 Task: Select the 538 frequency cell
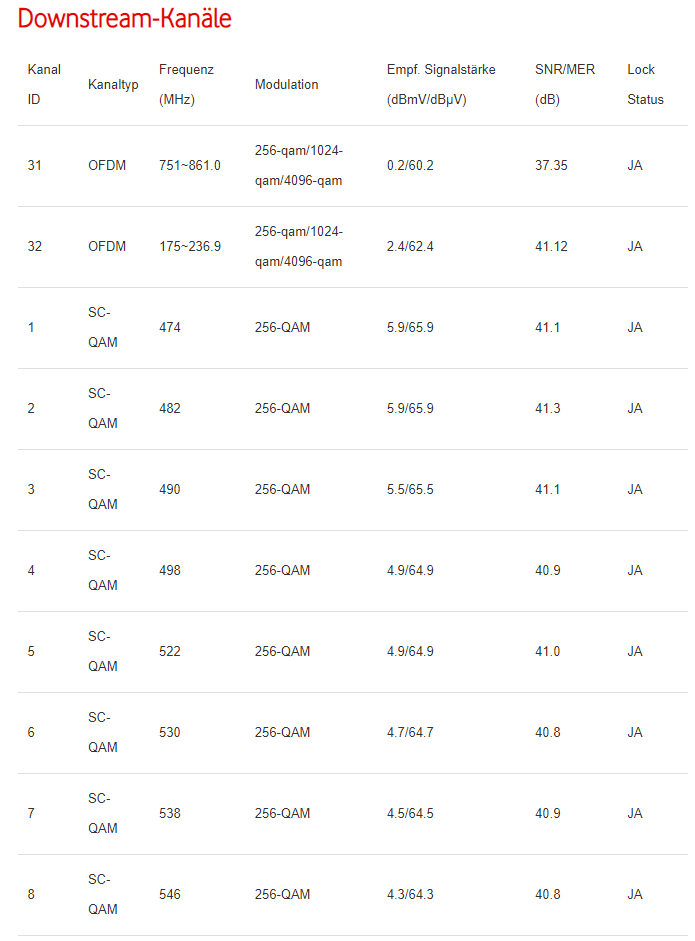(x=170, y=814)
